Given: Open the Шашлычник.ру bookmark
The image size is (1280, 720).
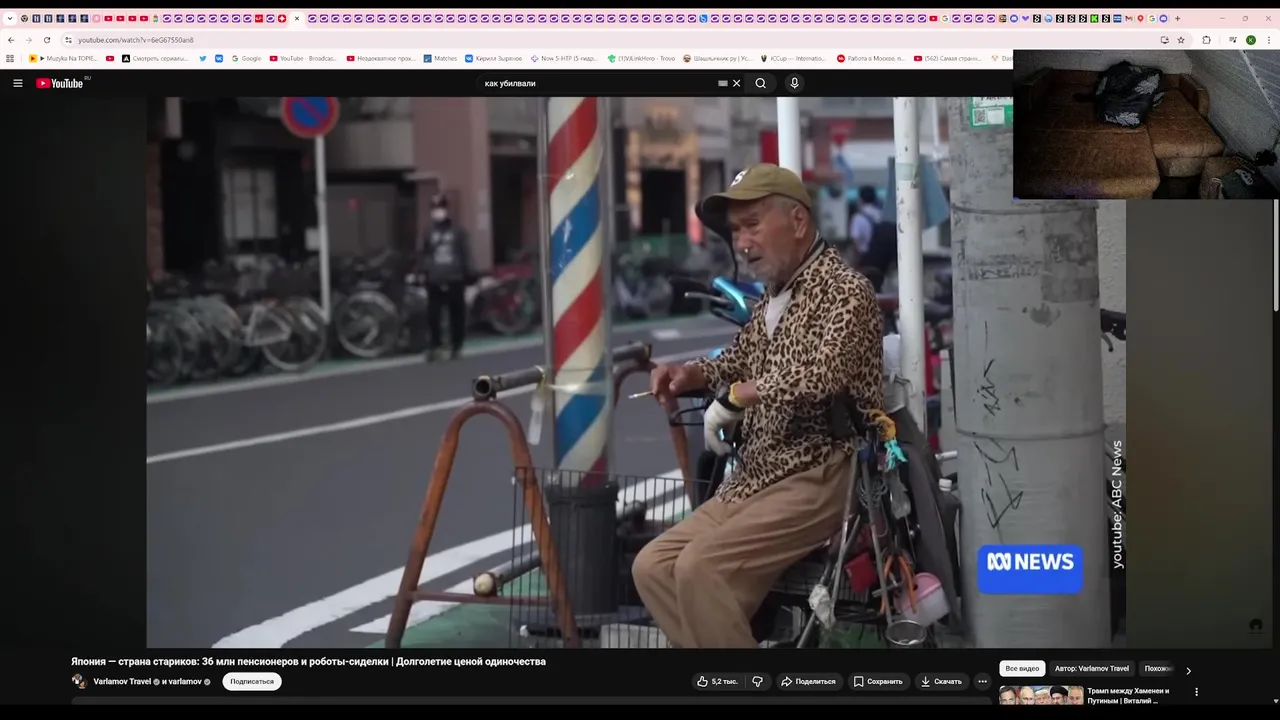Looking at the screenshot, I should pos(718,58).
